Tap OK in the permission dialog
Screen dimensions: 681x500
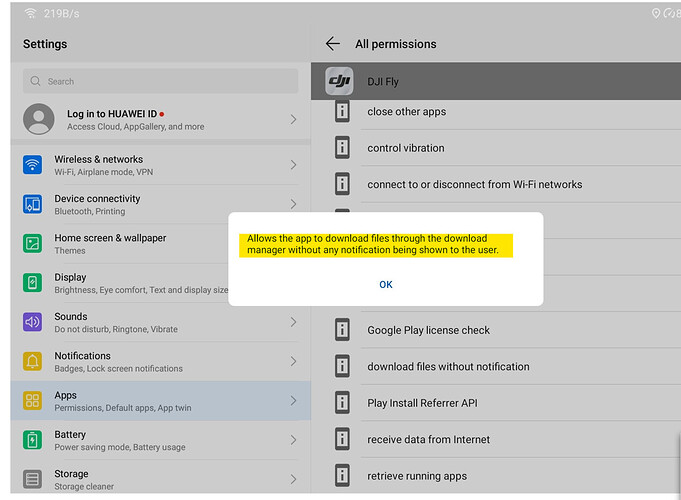[386, 285]
